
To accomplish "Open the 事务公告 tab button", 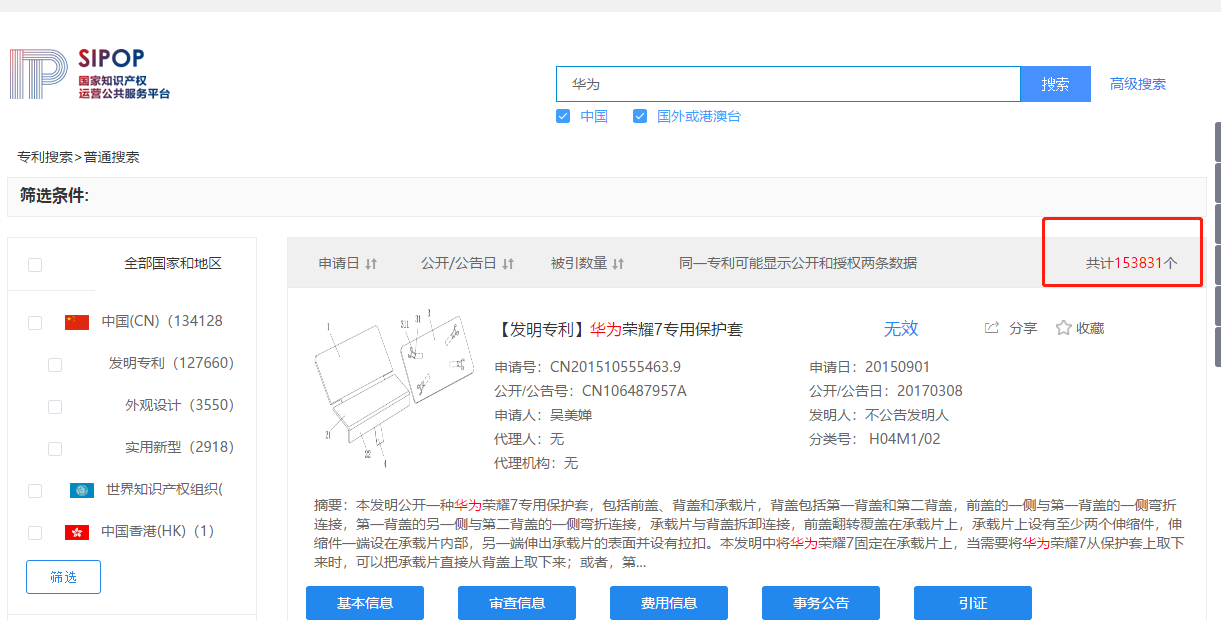I will click(821, 603).
